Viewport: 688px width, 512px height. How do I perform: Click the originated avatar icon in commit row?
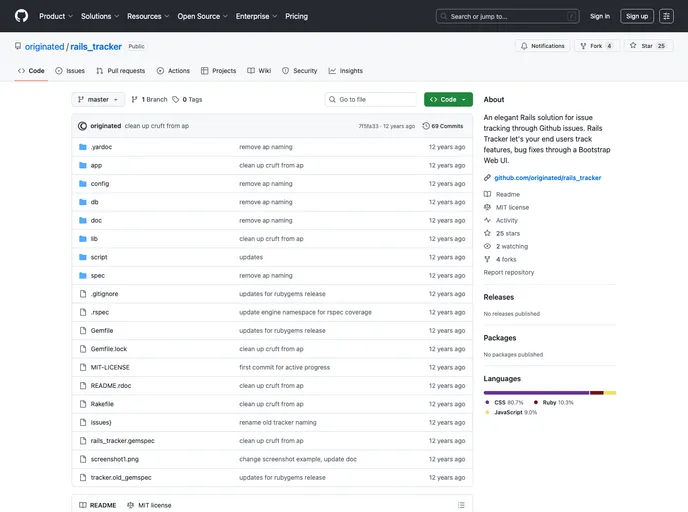pyautogui.click(x=82, y=126)
